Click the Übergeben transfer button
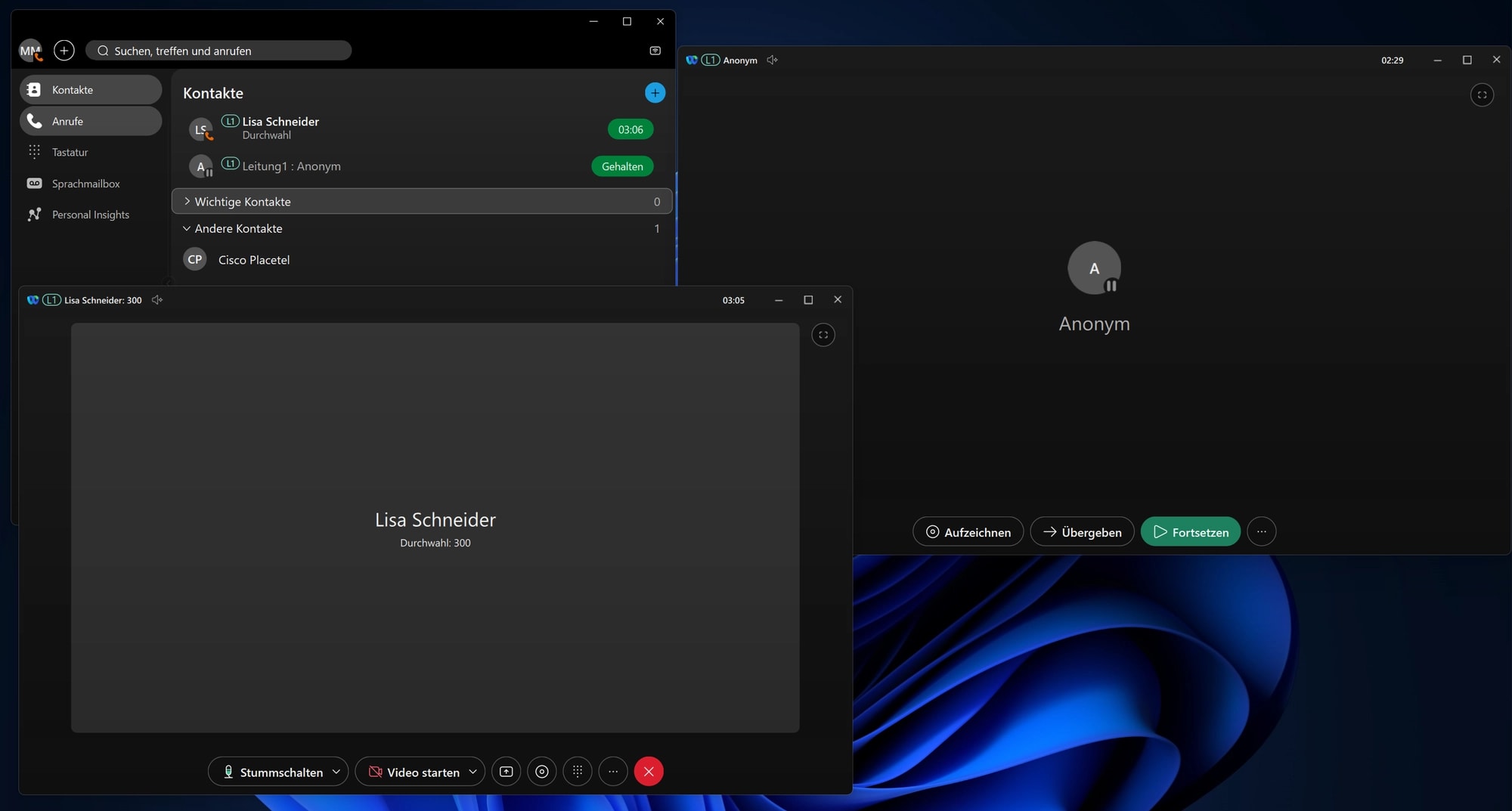The image size is (1512, 811). click(x=1082, y=532)
